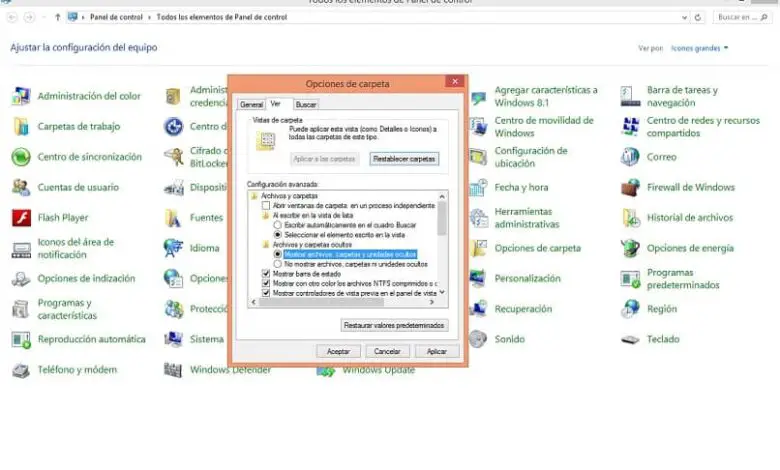Close the Opciones de carpeta dialog
Screen dimensions: 780x470
point(455,81)
